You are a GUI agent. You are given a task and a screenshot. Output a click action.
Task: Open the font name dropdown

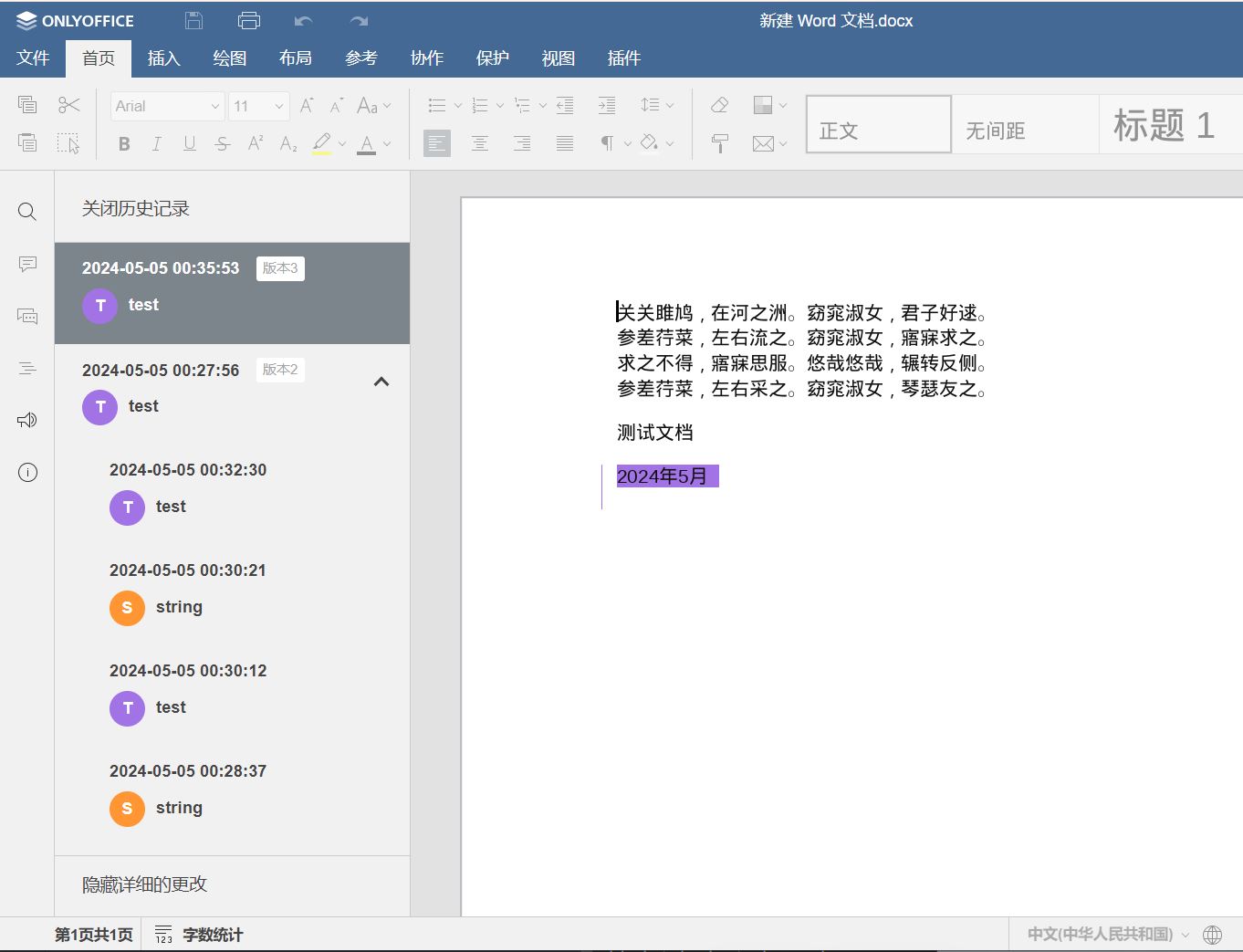click(168, 106)
